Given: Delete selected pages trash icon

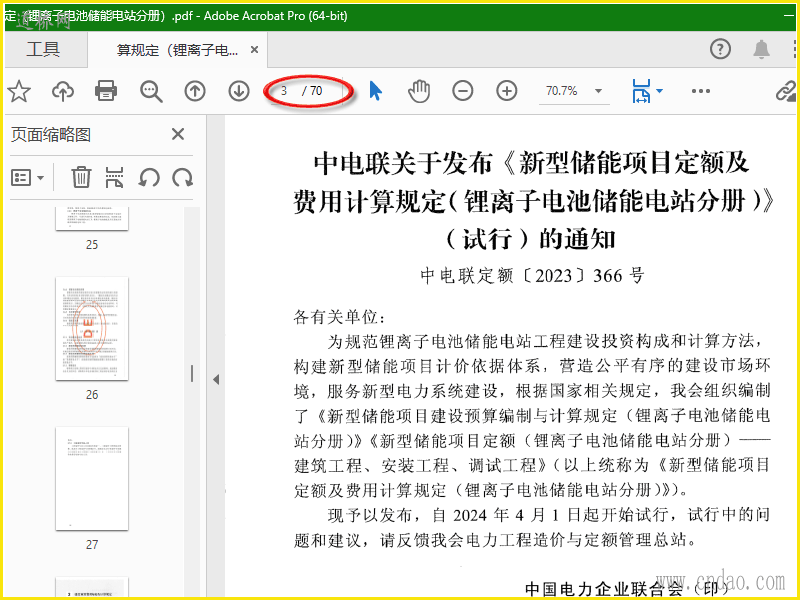Looking at the screenshot, I should pos(81,178).
